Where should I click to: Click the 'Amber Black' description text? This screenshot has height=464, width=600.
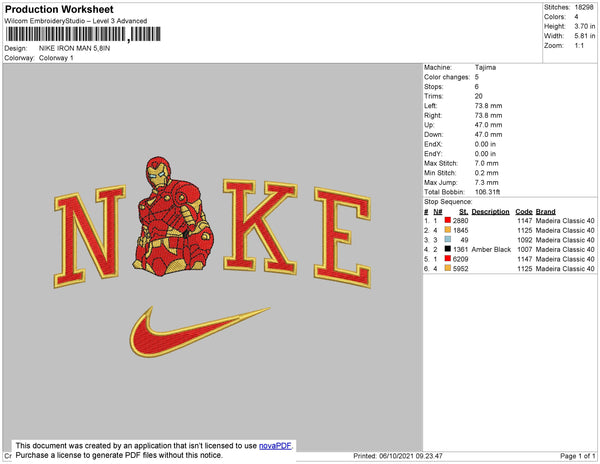point(491,249)
